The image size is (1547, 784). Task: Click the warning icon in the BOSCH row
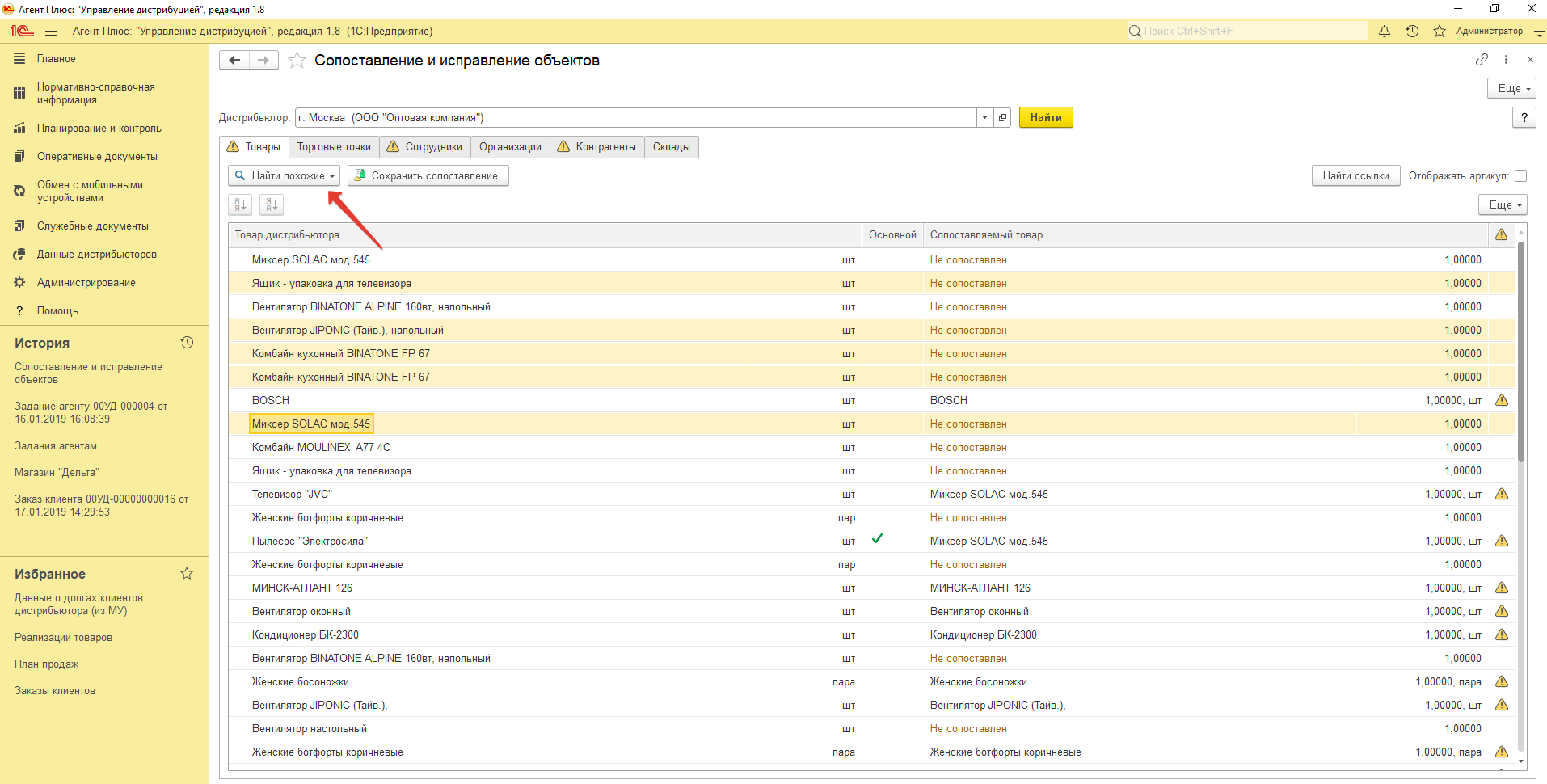[x=1502, y=400]
